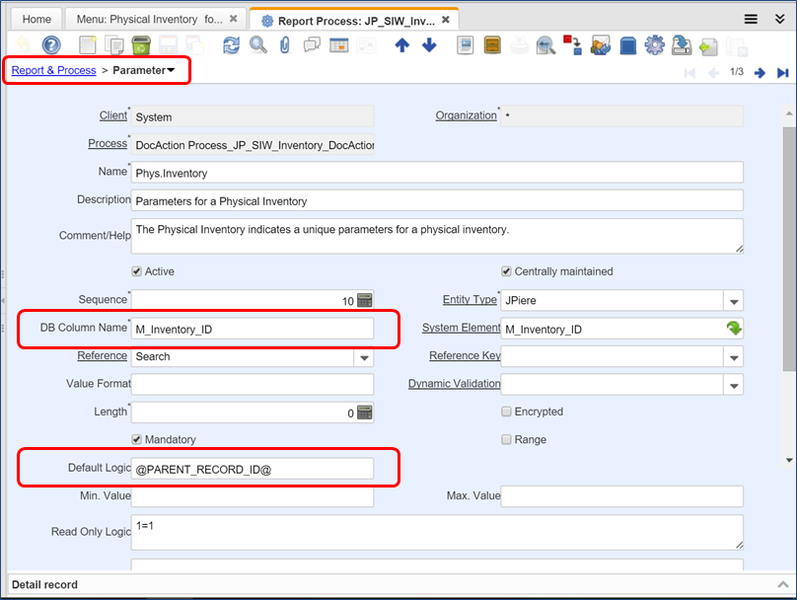The width and height of the screenshot is (797, 600).
Task: Open record lookup with magnifier icon
Action: [x=258, y=45]
